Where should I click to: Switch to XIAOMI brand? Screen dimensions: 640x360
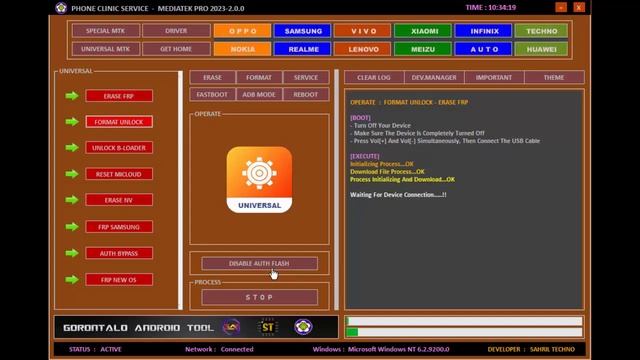click(423, 31)
